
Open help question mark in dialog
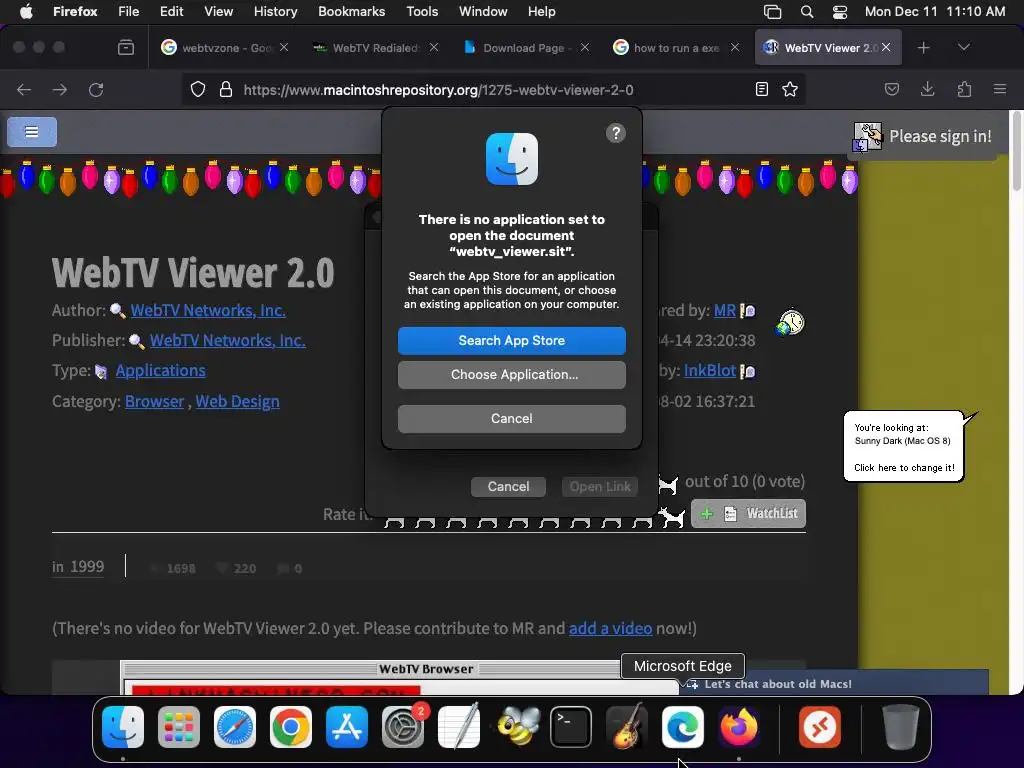(616, 133)
